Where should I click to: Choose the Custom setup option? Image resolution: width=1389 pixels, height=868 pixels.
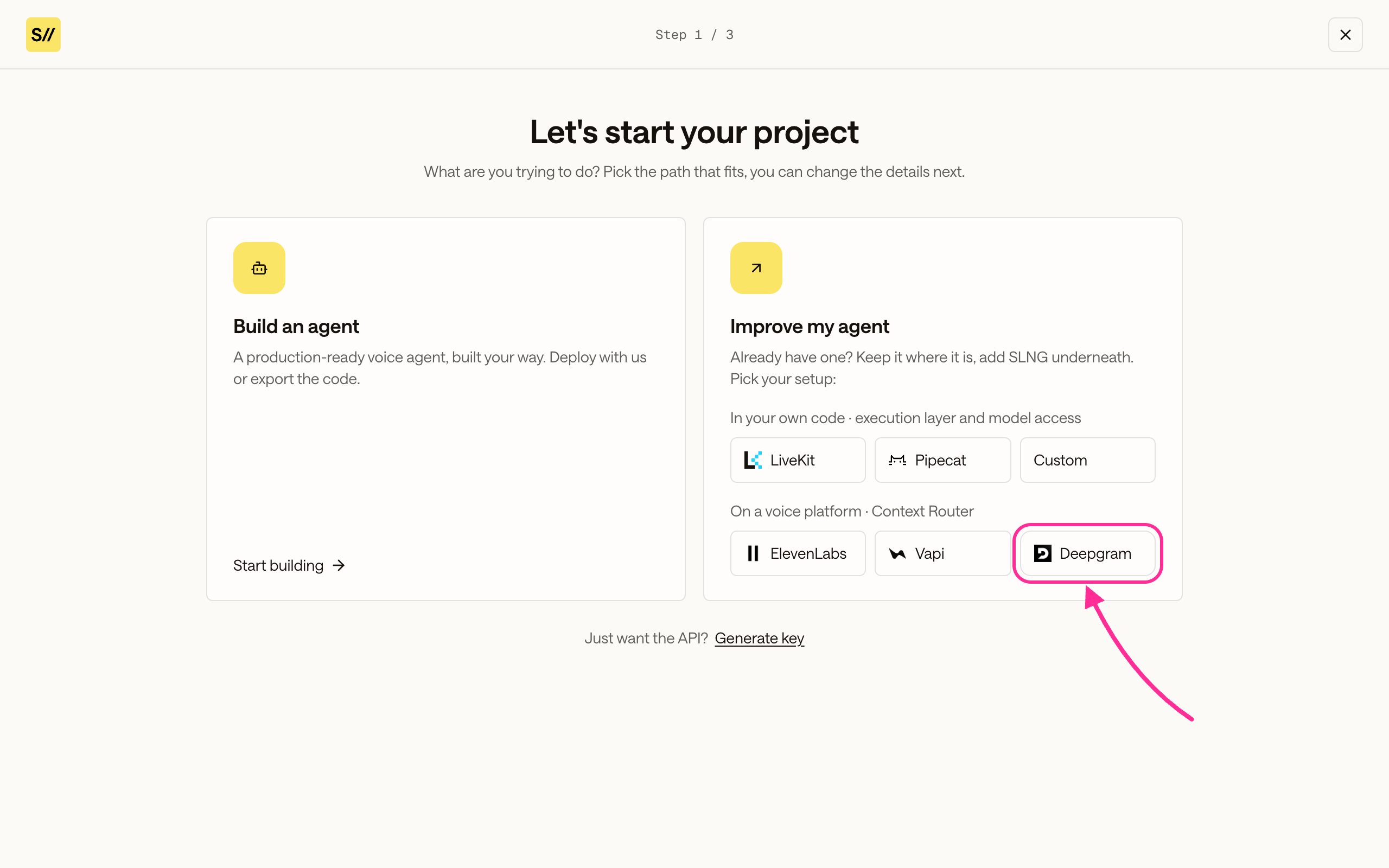[x=1087, y=460]
